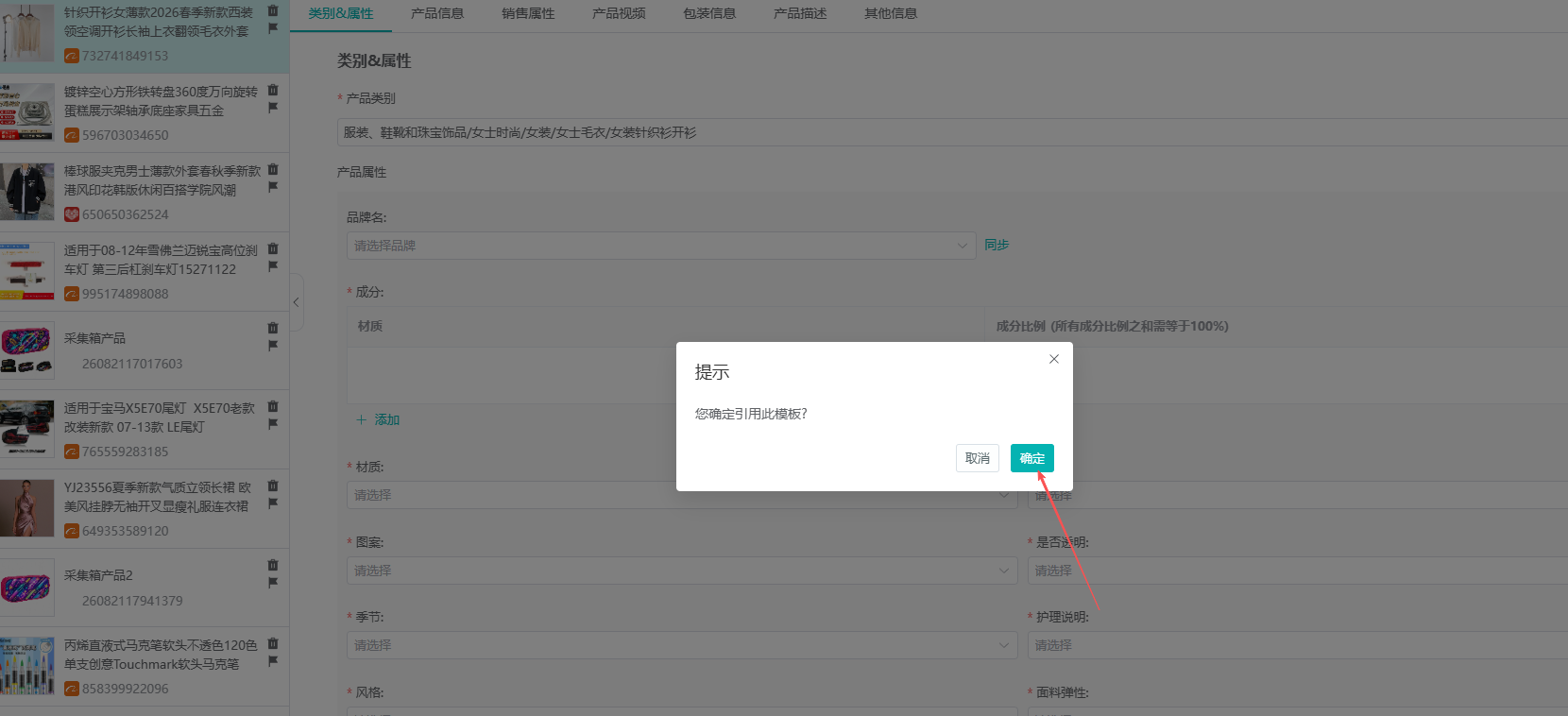Flag the 丙烯直液式马克笔 product
This screenshot has height=716, width=1568.
click(x=273, y=661)
